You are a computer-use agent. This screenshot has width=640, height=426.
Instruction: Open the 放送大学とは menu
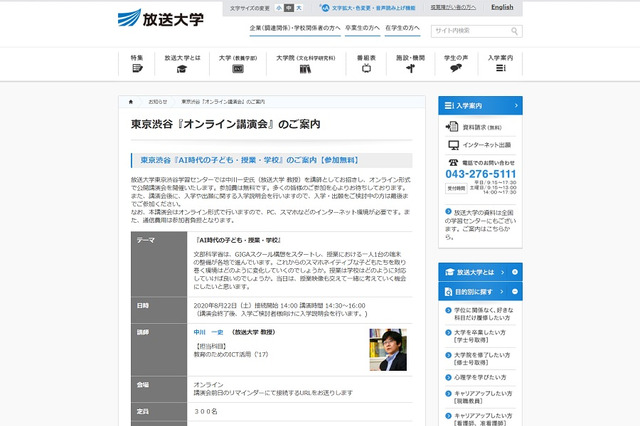[182, 64]
